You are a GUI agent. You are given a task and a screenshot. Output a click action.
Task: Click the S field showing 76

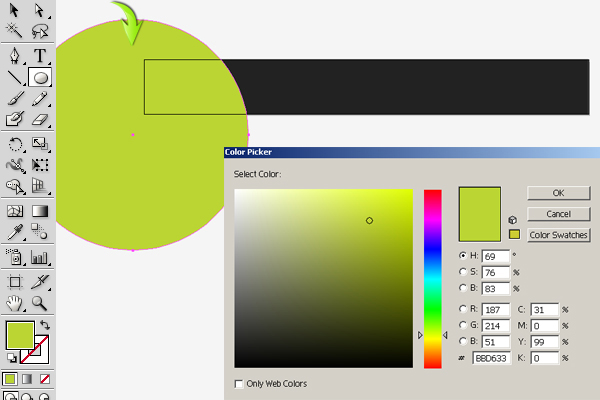coord(496,273)
